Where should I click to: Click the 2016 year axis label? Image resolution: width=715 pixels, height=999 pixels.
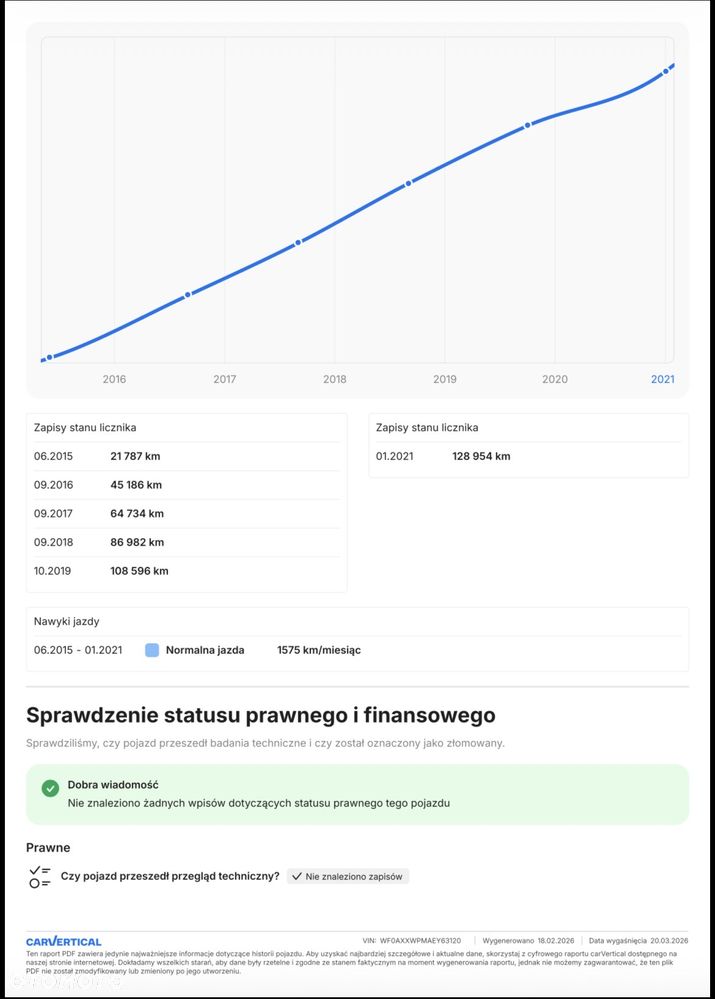coord(114,379)
